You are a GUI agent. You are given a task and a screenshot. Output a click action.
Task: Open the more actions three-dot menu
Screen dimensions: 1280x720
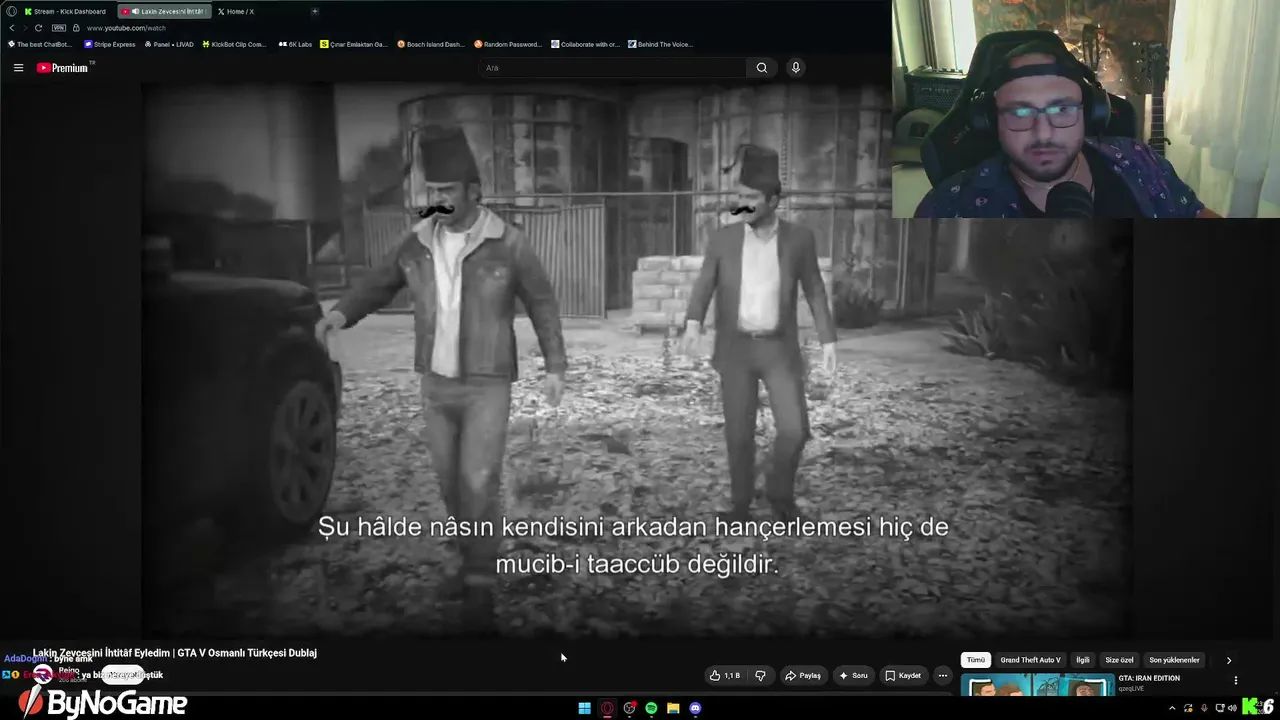(942, 676)
